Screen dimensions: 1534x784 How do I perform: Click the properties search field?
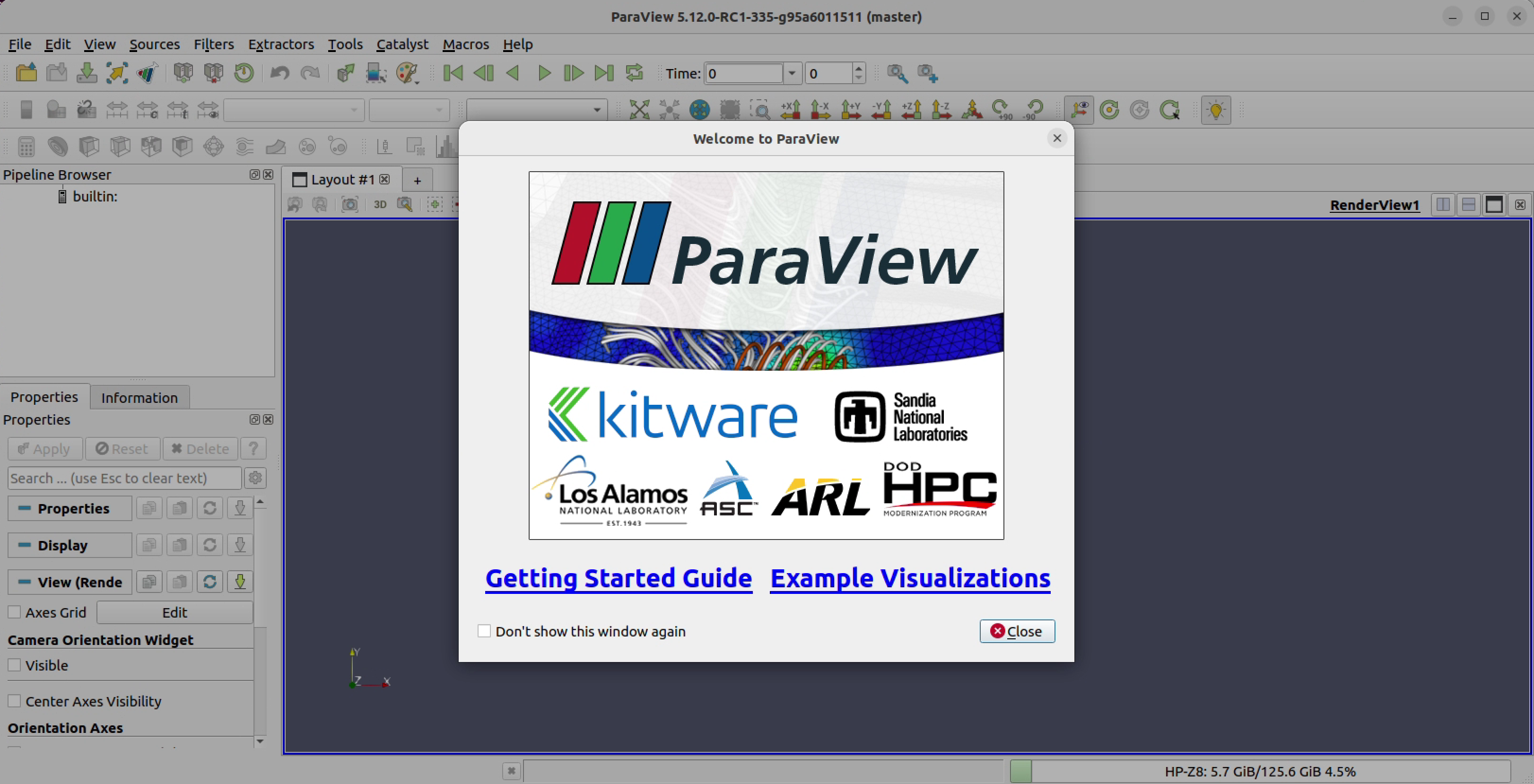(124, 478)
